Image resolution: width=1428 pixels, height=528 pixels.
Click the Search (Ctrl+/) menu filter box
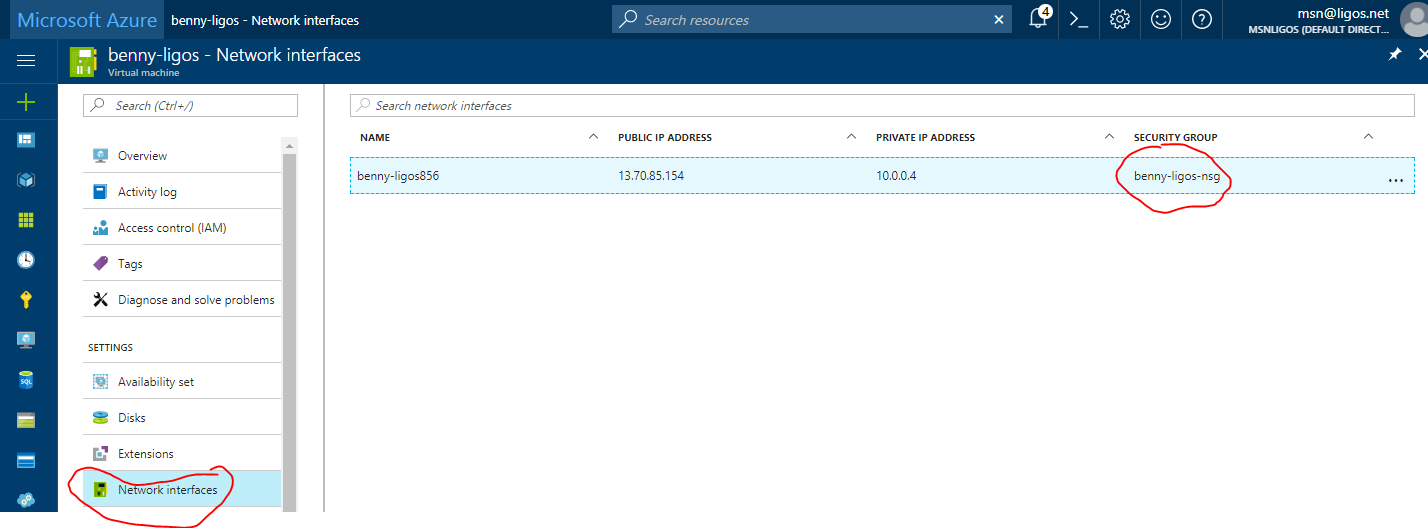point(190,105)
